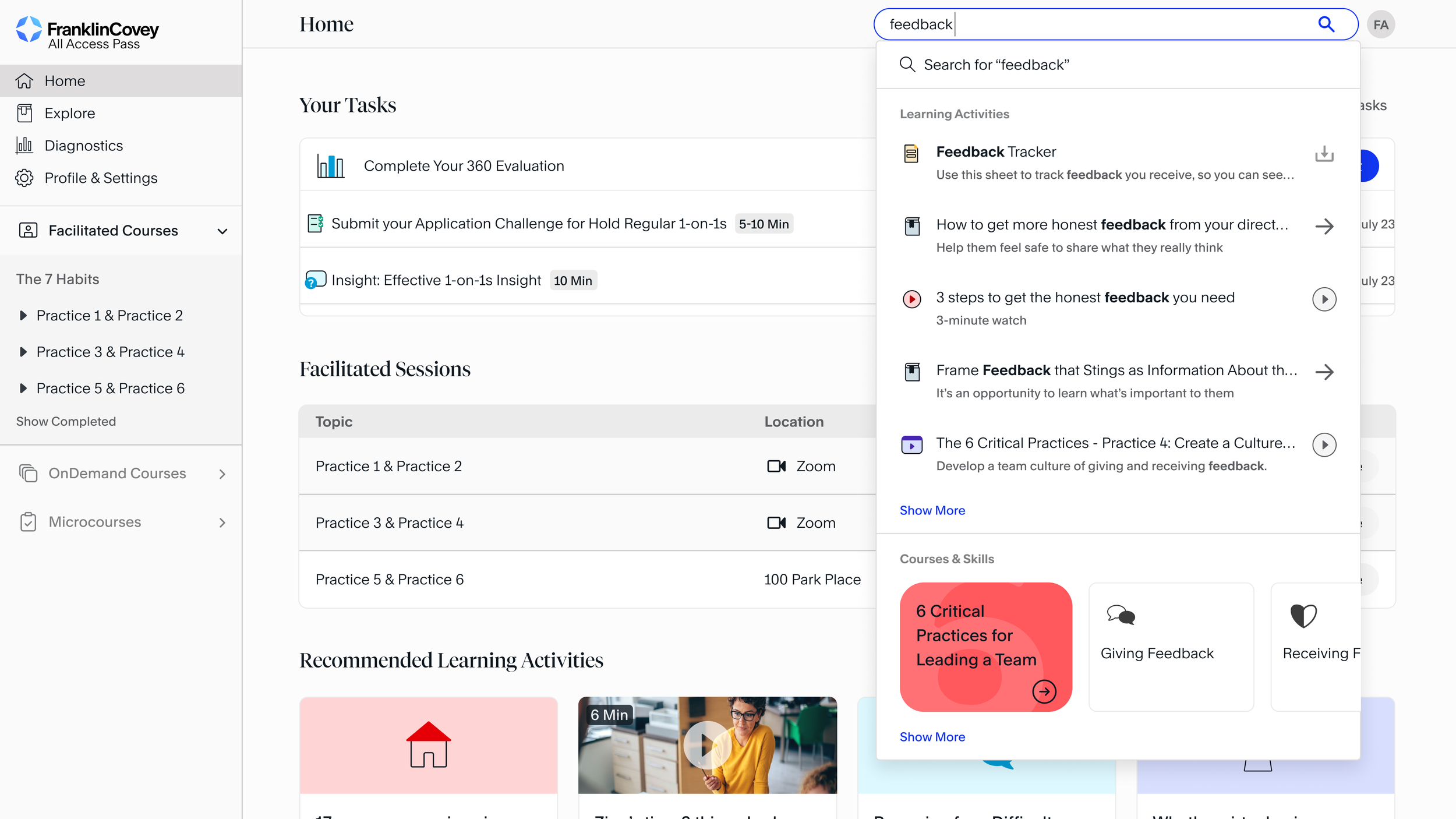The width and height of the screenshot is (1456, 819).
Task: Expand Practice 1 & Practice 2 tree item
Action: coord(23,315)
